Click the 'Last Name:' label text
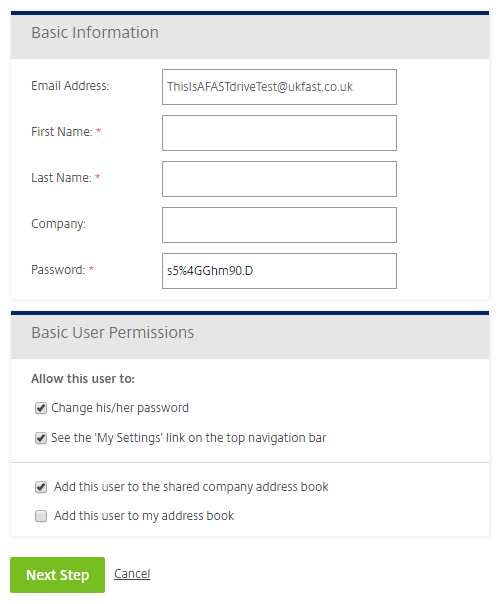Image resolution: width=501 pixels, height=604 pixels. tap(61, 178)
